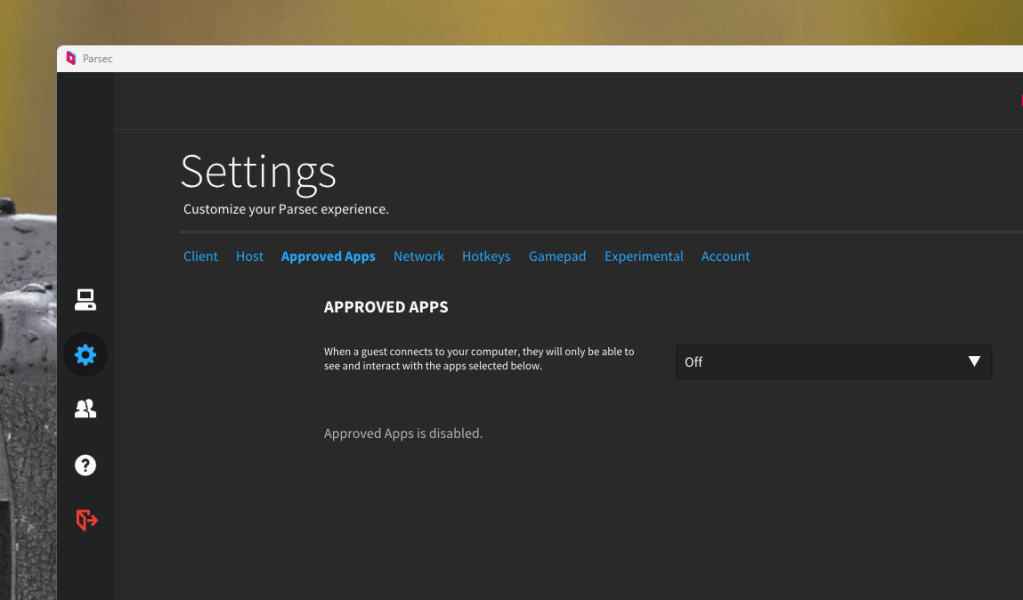Open the Network settings tab
Viewport: 1023px width, 600px height.
(419, 256)
